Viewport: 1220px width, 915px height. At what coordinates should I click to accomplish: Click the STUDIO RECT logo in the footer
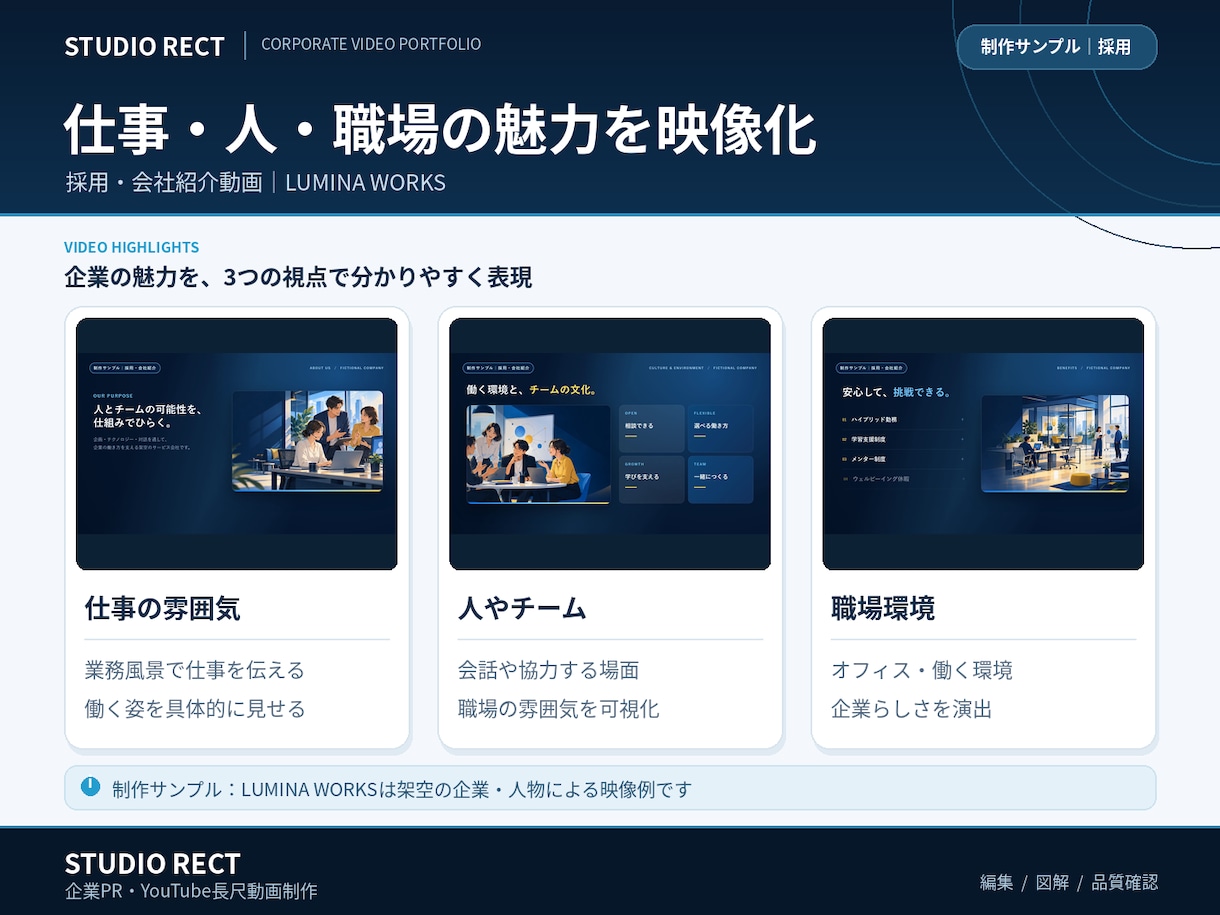(152, 864)
